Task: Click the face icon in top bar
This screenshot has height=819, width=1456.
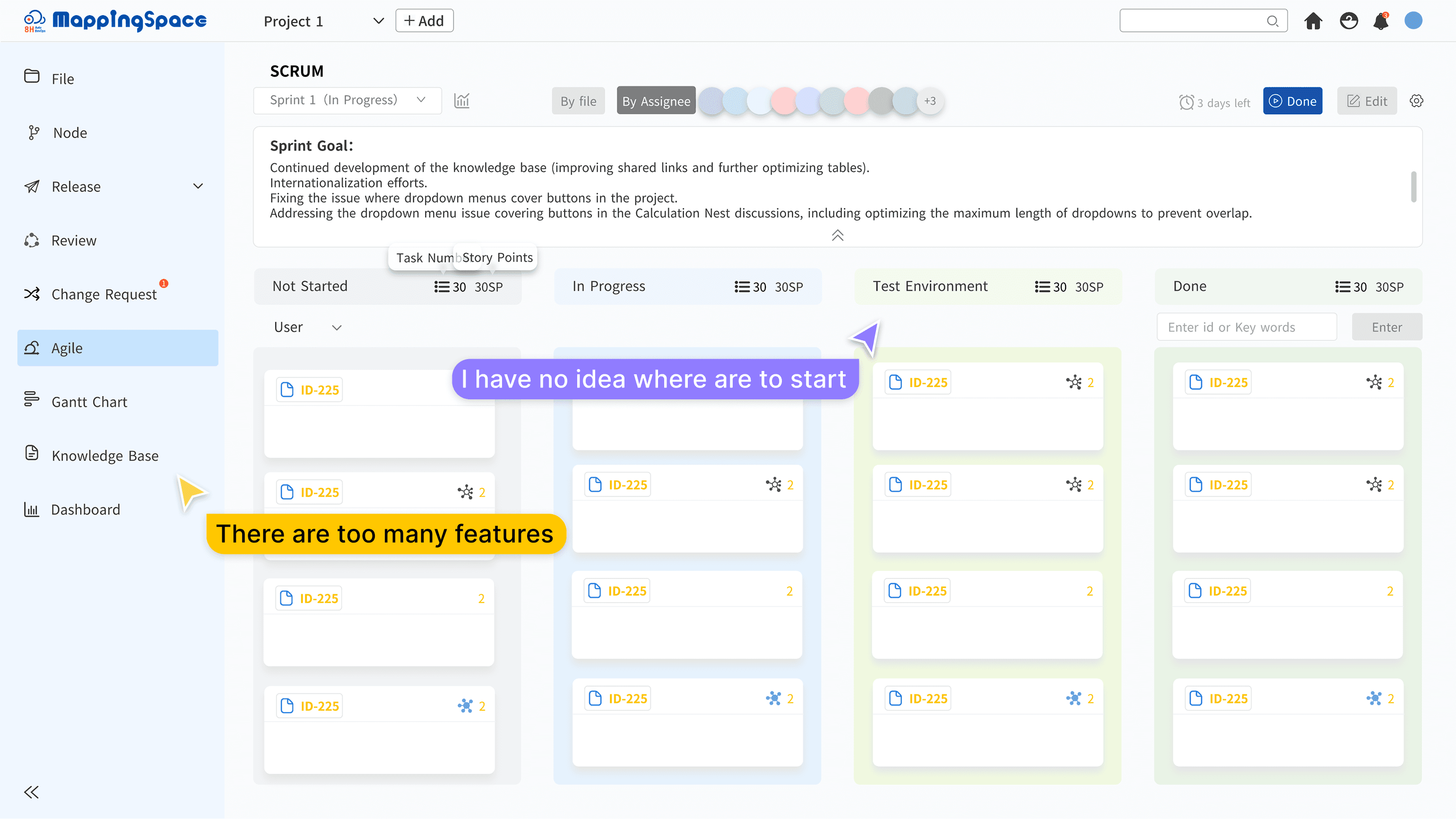Action: [x=1349, y=21]
